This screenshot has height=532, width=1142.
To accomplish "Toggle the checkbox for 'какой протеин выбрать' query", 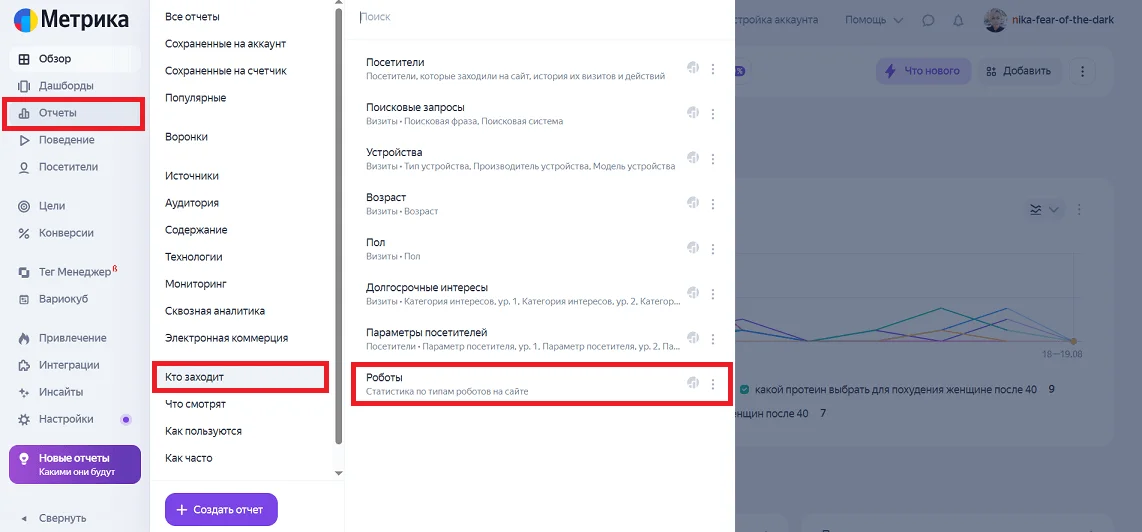I will [744, 389].
